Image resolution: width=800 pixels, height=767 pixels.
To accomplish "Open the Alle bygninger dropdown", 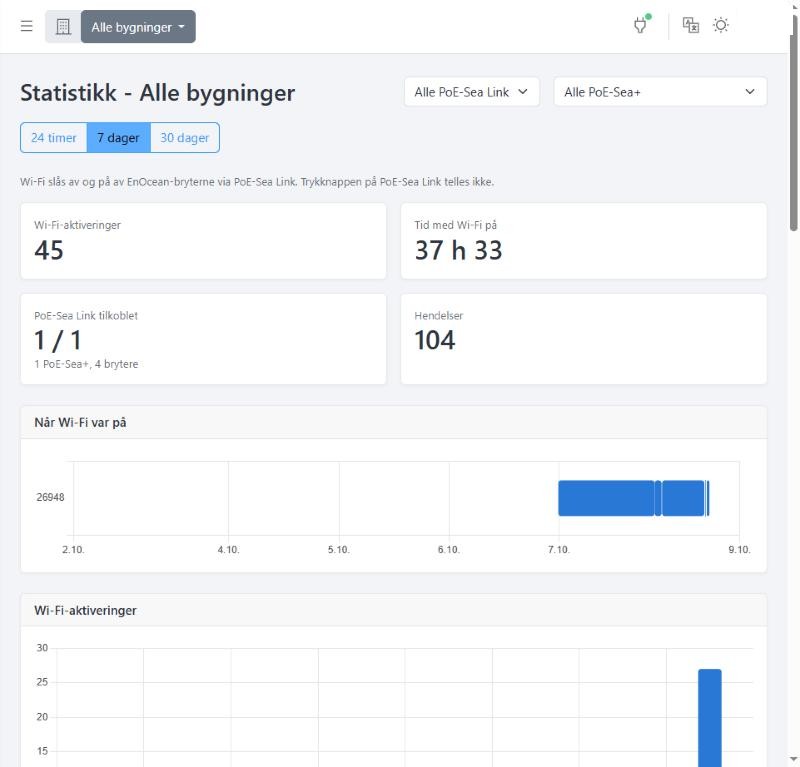I will pyautogui.click(x=138, y=27).
